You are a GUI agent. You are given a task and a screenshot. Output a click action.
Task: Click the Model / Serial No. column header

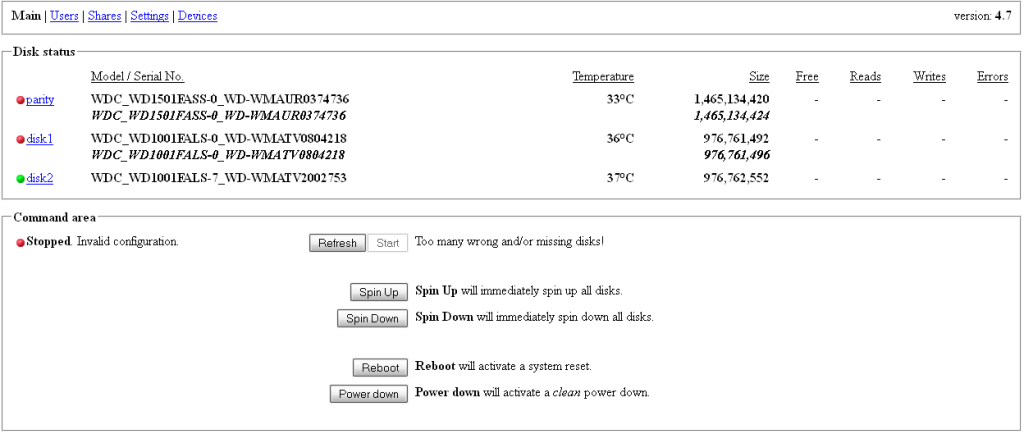pos(137,77)
